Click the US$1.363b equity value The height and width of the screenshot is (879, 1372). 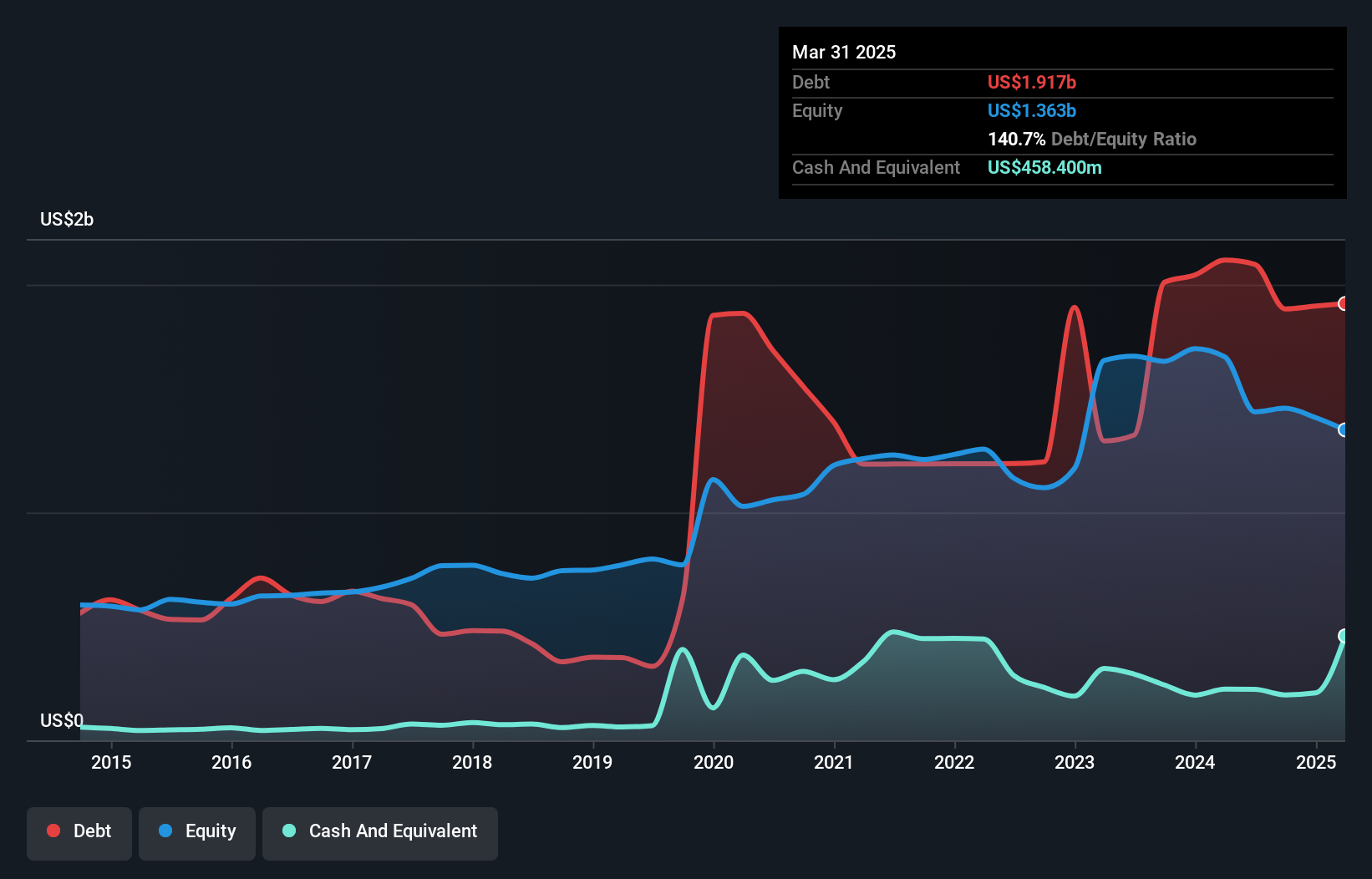[x=1032, y=110]
